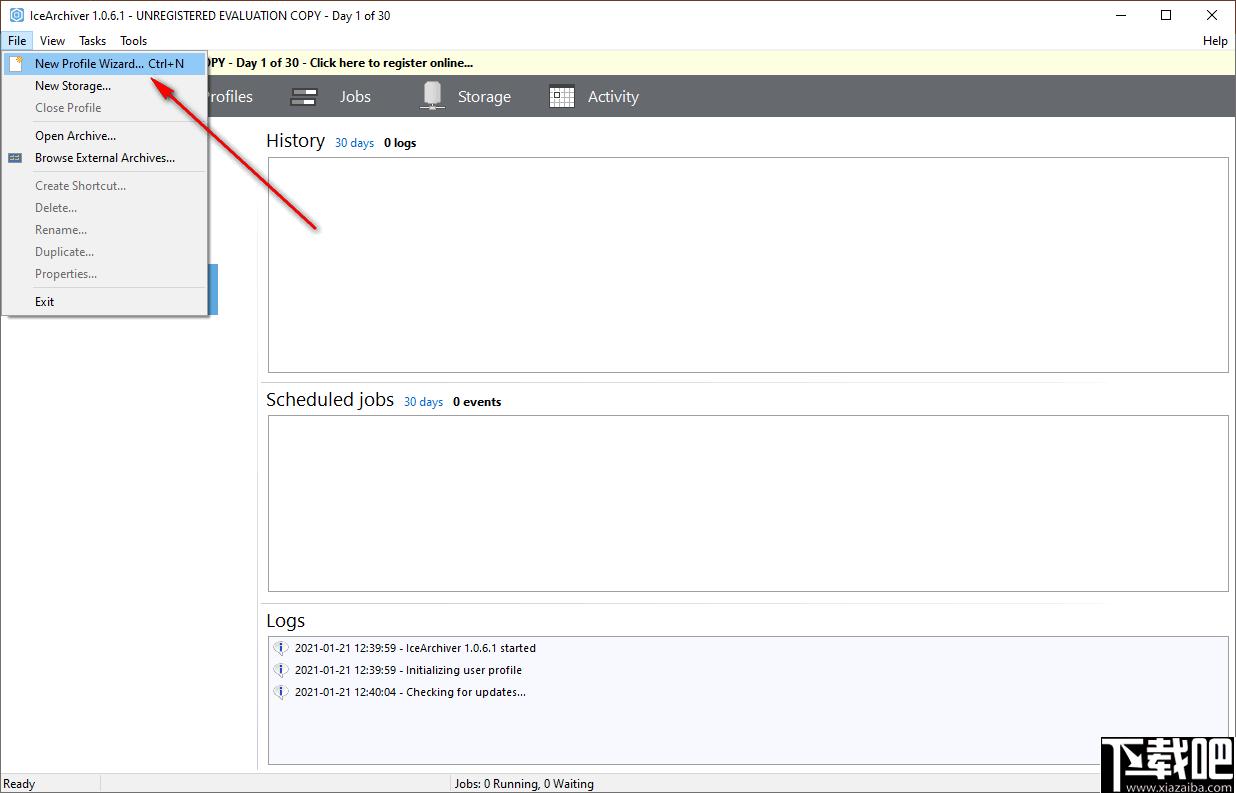
Task: Click log entry 'IceArchiver 1.0.6.1 started'
Action: 415,648
